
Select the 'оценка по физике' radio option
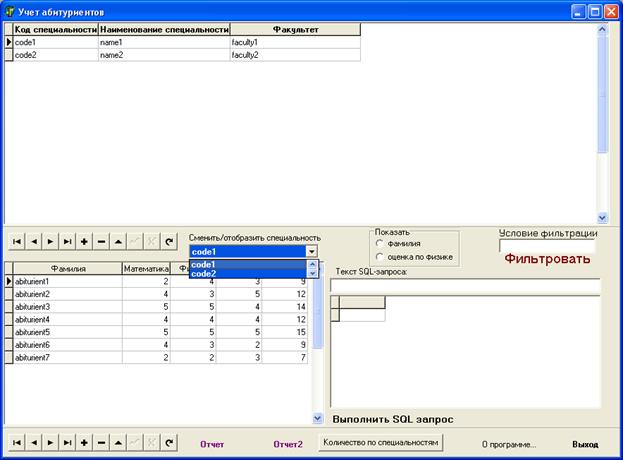tap(380, 256)
